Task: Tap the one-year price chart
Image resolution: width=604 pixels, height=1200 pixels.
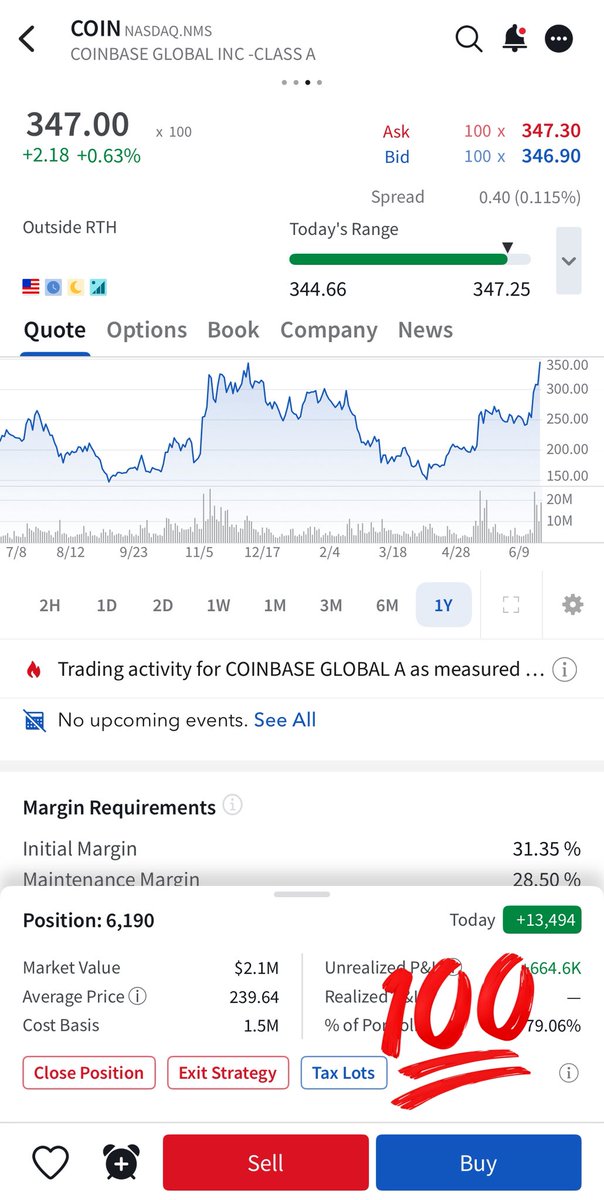Action: coord(270,422)
